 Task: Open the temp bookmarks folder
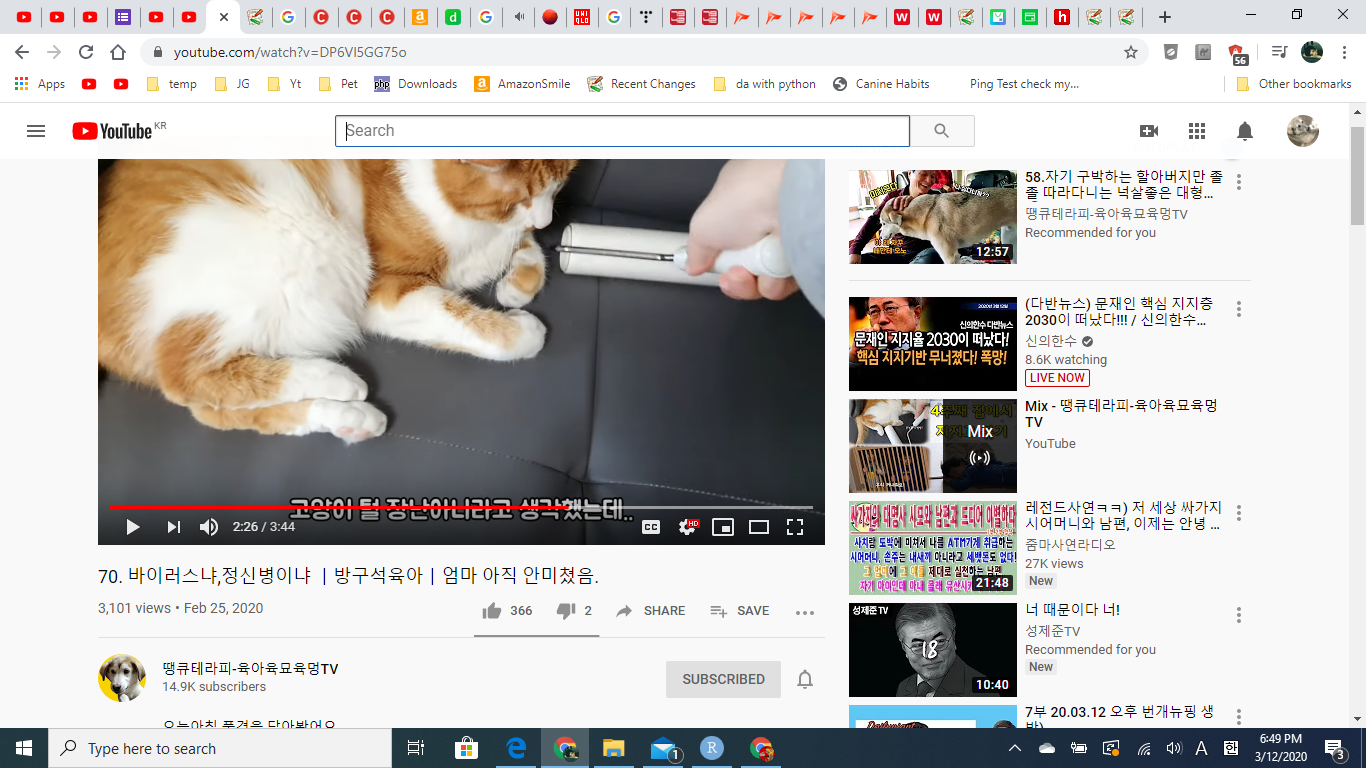(x=172, y=84)
